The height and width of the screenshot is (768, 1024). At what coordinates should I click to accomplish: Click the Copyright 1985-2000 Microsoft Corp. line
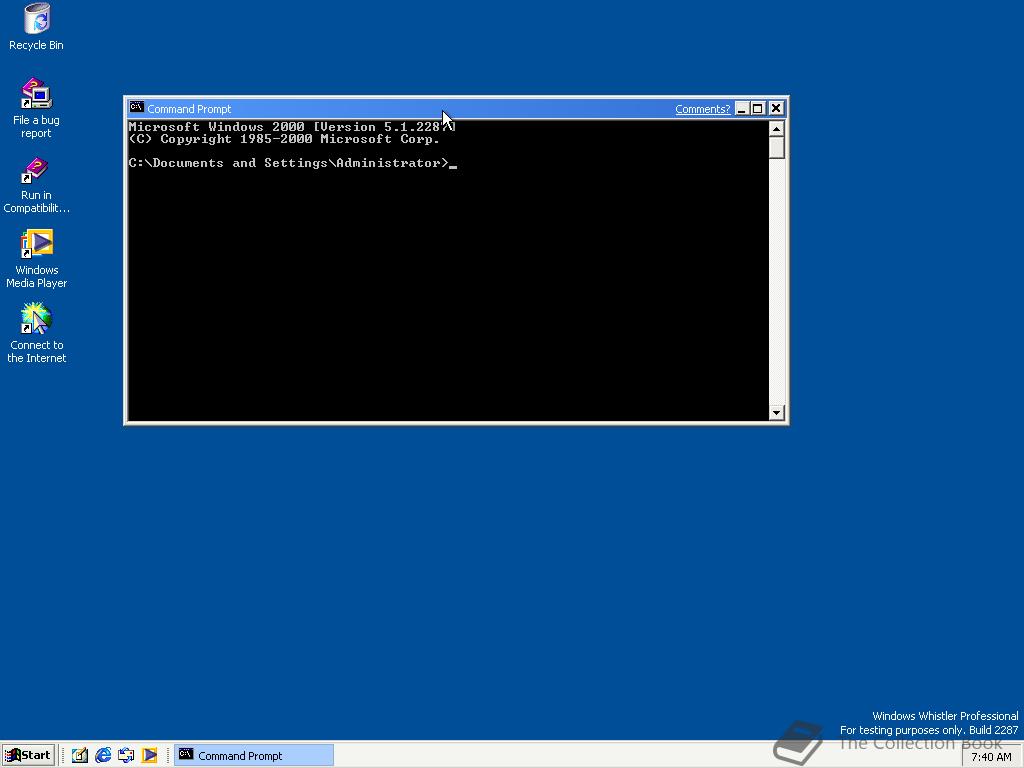[x=284, y=139]
